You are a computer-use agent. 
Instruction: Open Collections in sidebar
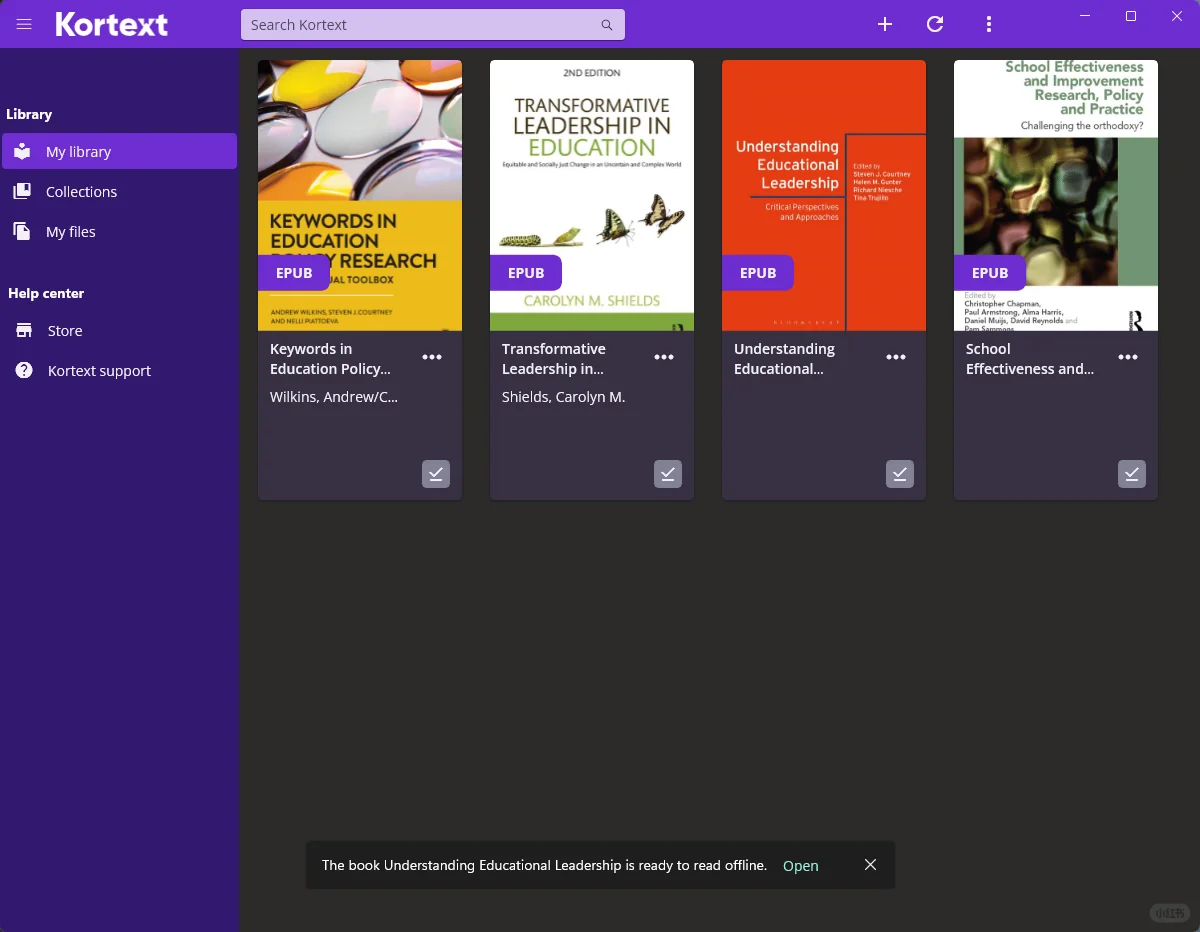pos(119,191)
